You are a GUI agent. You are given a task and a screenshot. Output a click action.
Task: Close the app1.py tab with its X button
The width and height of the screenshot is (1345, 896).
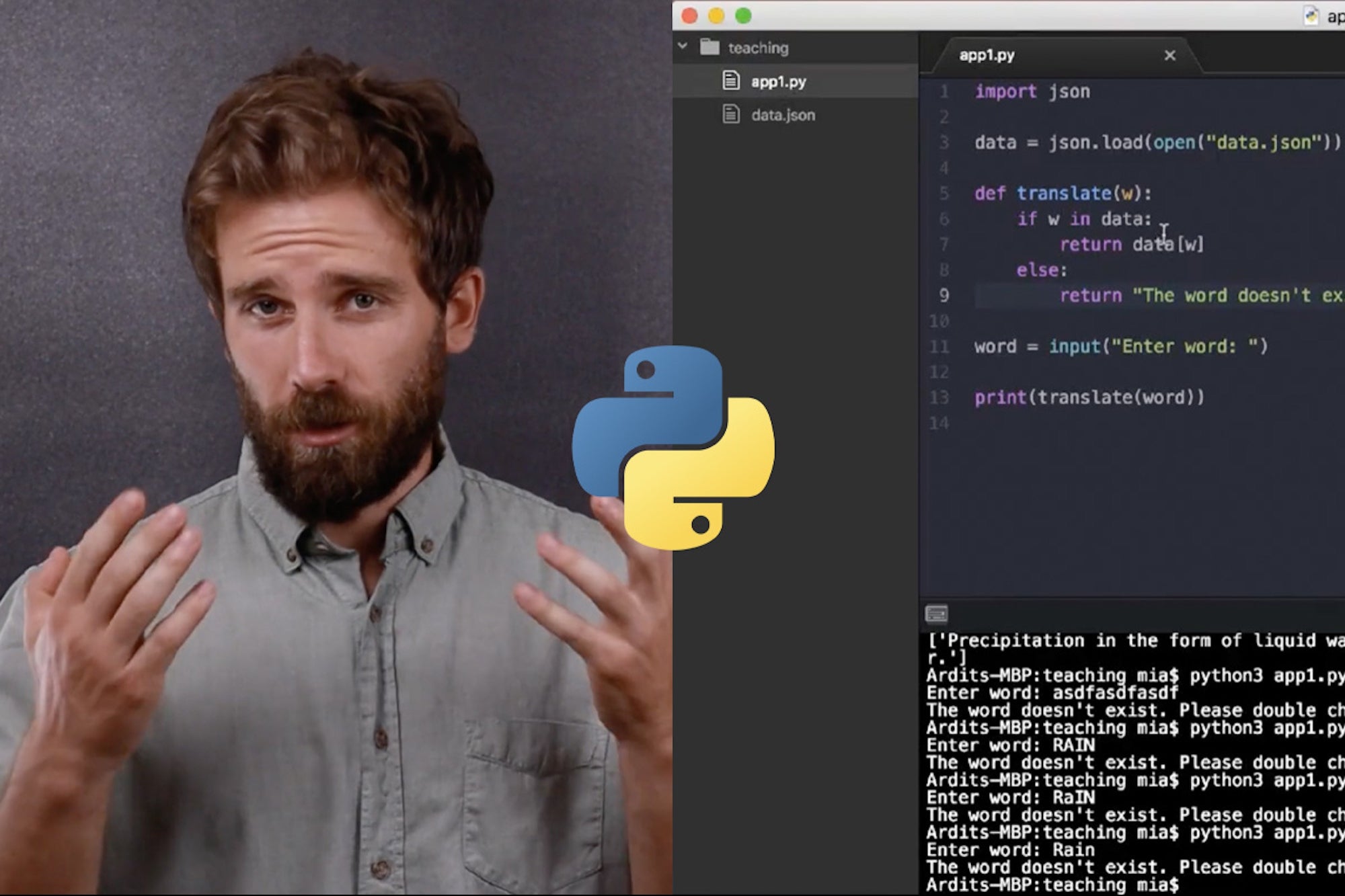click(1170, 55)
